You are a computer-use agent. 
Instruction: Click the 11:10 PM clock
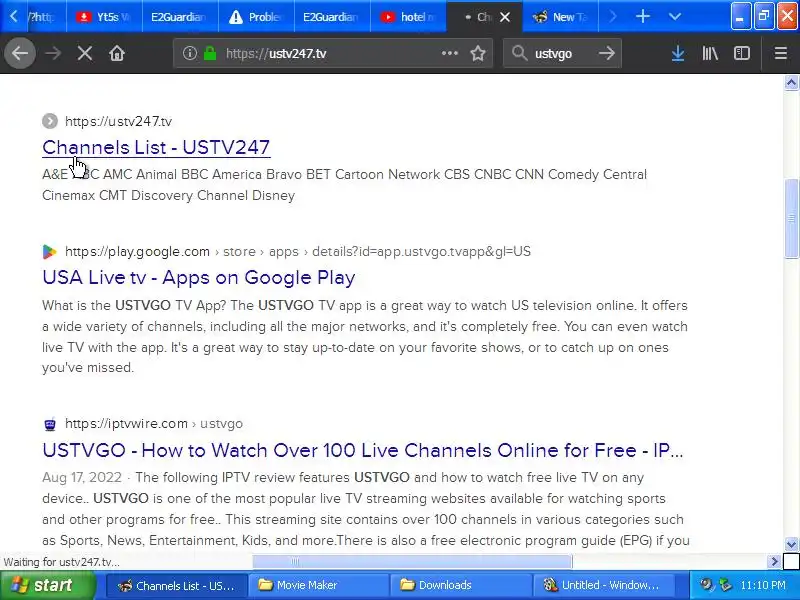(763, 585)
